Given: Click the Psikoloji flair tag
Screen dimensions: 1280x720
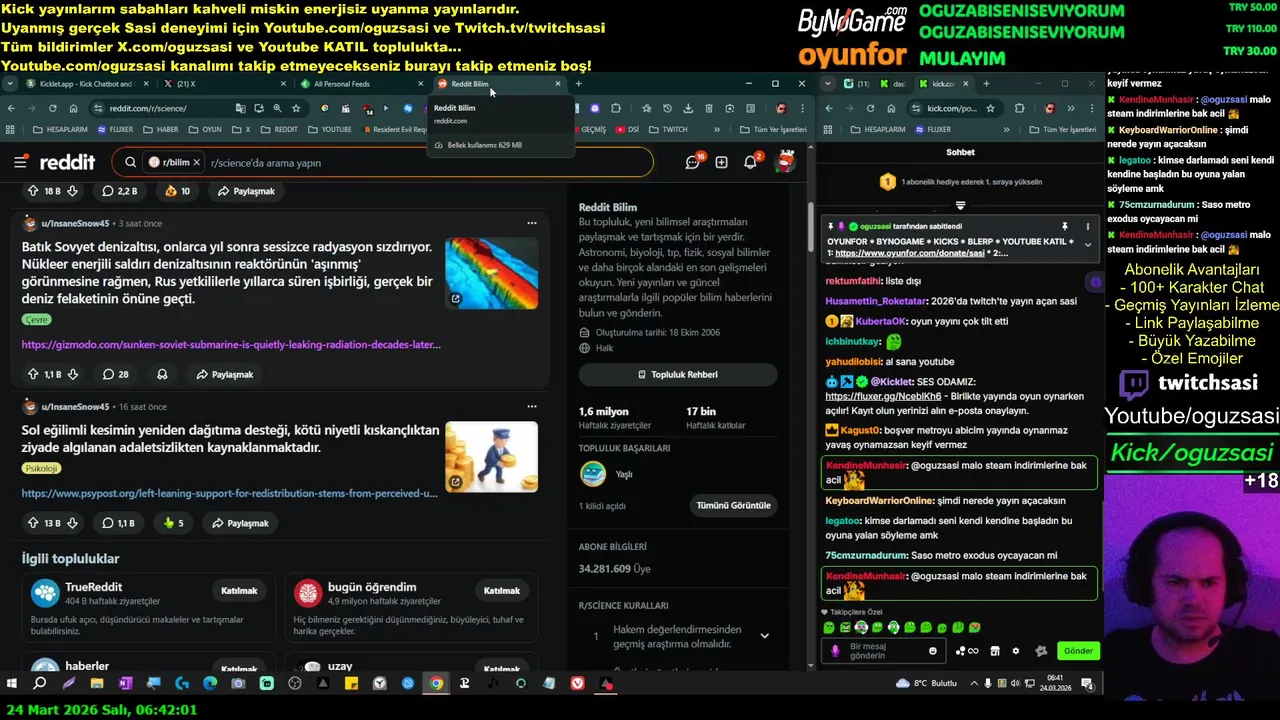Looking at the screenshot, I should click(x=42, y=468).
